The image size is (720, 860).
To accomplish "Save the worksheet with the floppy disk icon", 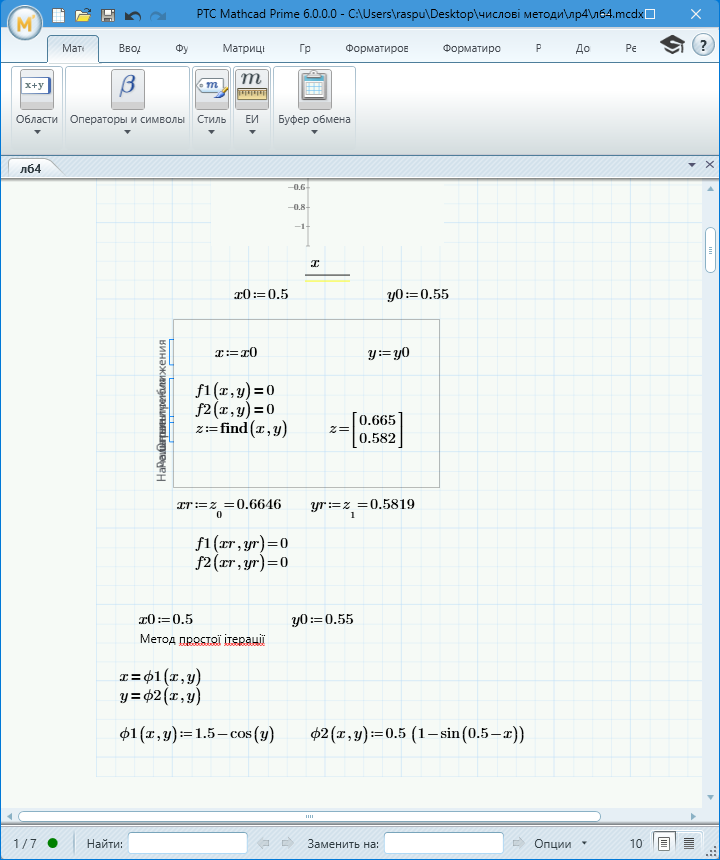I will point(108,15).
